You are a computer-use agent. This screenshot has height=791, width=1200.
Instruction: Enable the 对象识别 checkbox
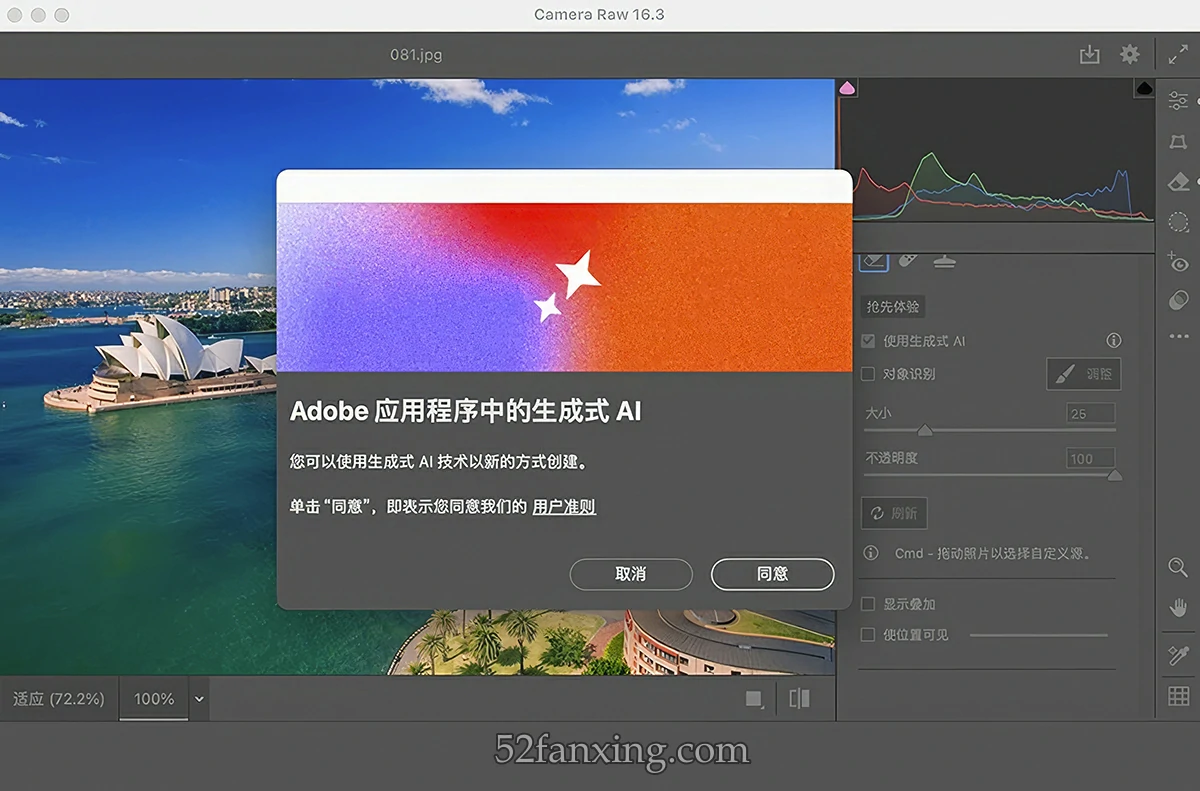coord(868,374)
